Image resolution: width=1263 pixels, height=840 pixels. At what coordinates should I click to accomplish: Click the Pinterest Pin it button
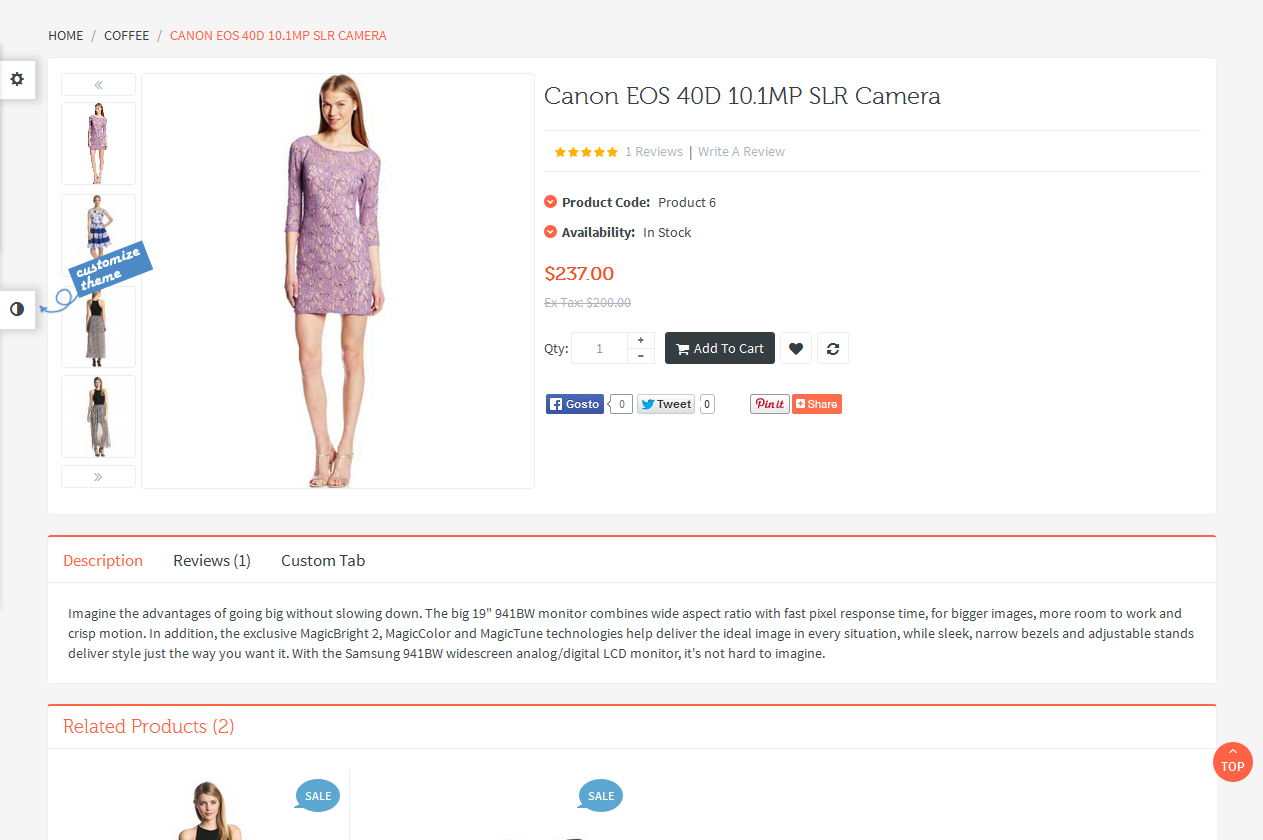pos(769,404)
